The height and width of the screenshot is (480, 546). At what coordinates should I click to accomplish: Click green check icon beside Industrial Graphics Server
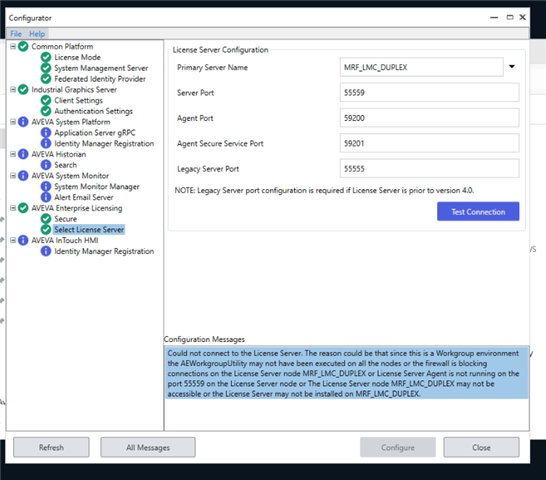[x=23, y=90]
